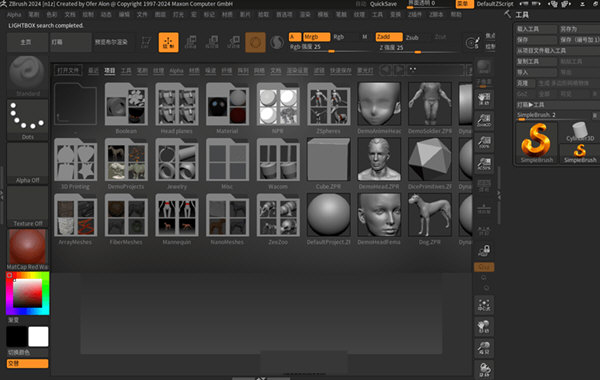Switch to the Scale transform tool
This screenshot has height=380, width=600.
tap(212, 42)
